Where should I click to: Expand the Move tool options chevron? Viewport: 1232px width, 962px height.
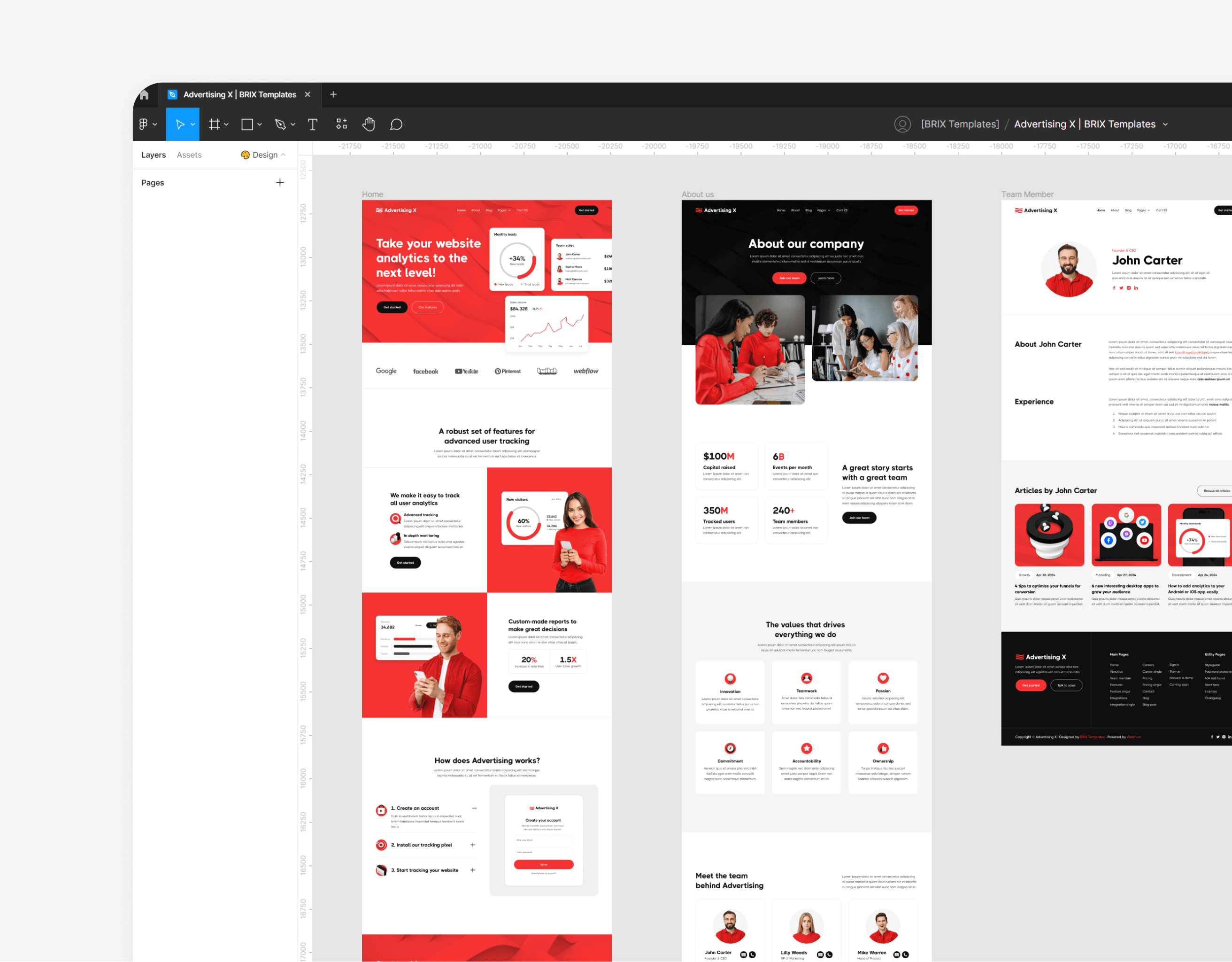click(x=192, y=124)
